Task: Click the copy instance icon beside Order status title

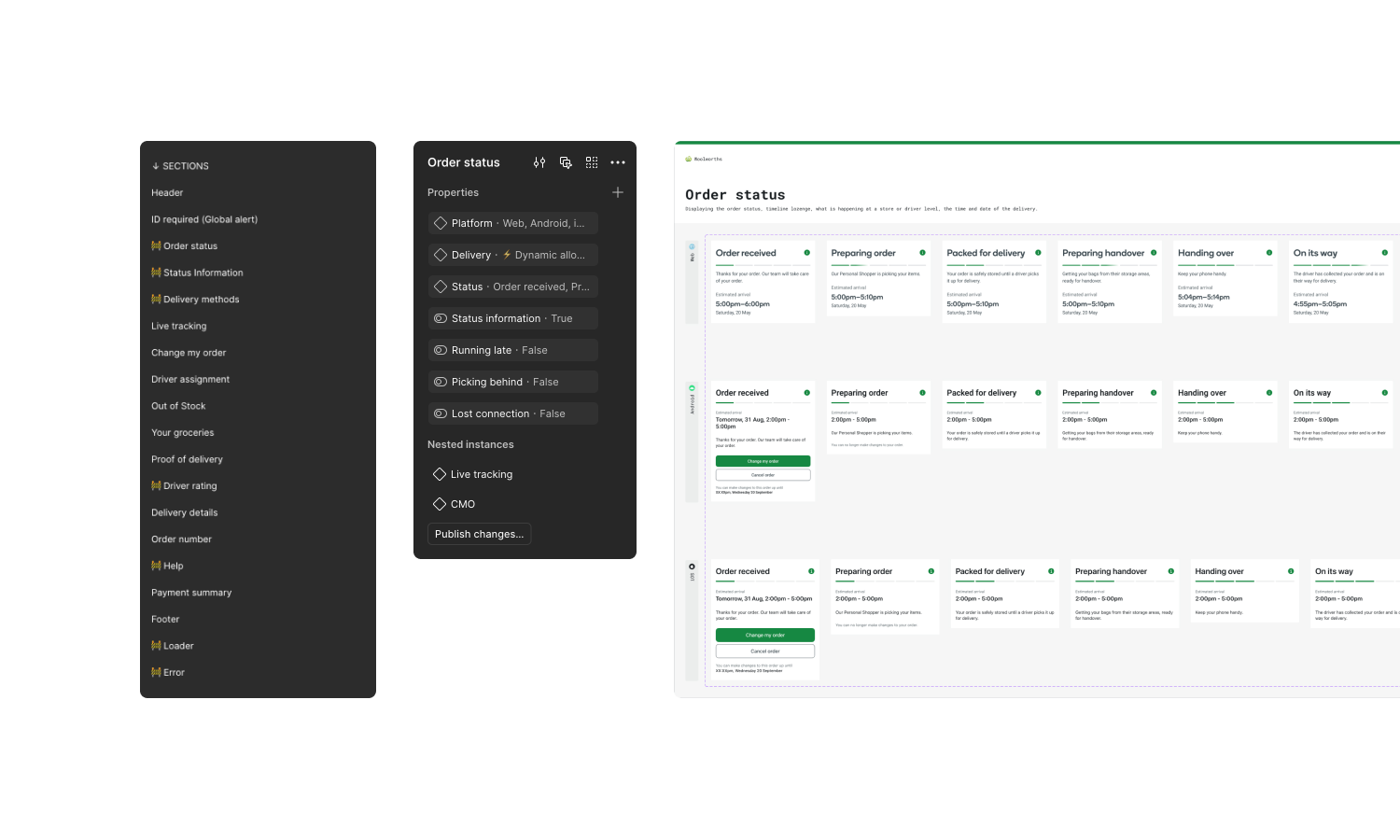Action: click(x=566, y=162)
